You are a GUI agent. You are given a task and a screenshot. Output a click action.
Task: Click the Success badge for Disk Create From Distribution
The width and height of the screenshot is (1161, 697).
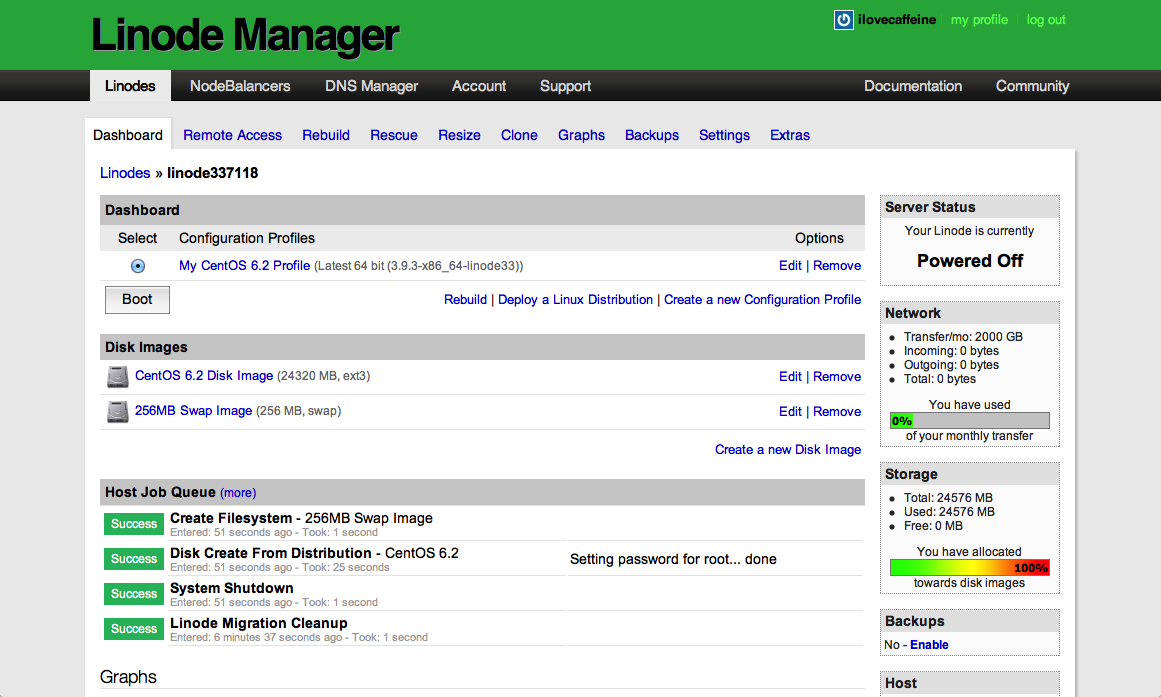134,558
